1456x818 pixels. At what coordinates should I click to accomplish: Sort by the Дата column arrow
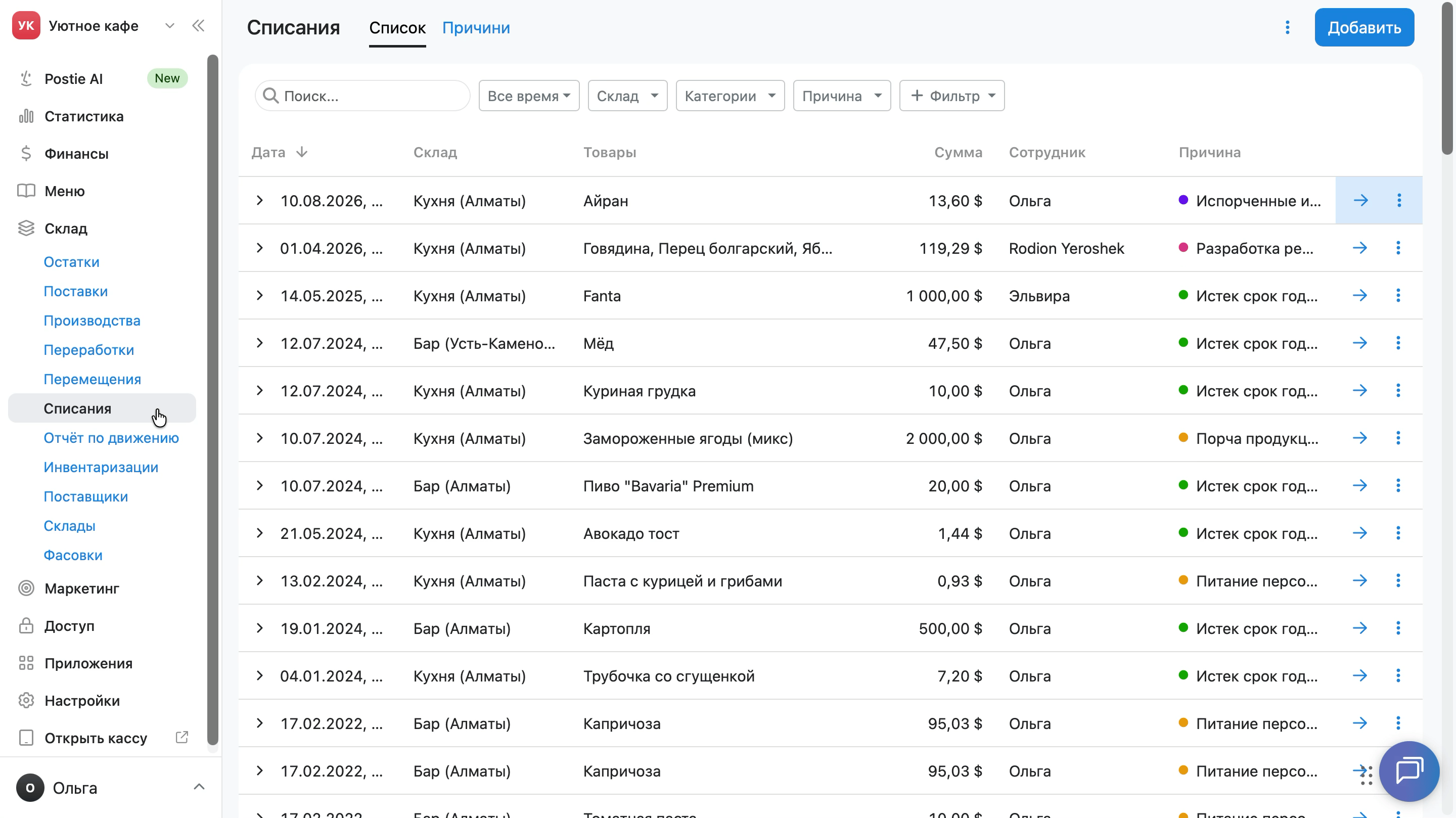click(302, 152)
